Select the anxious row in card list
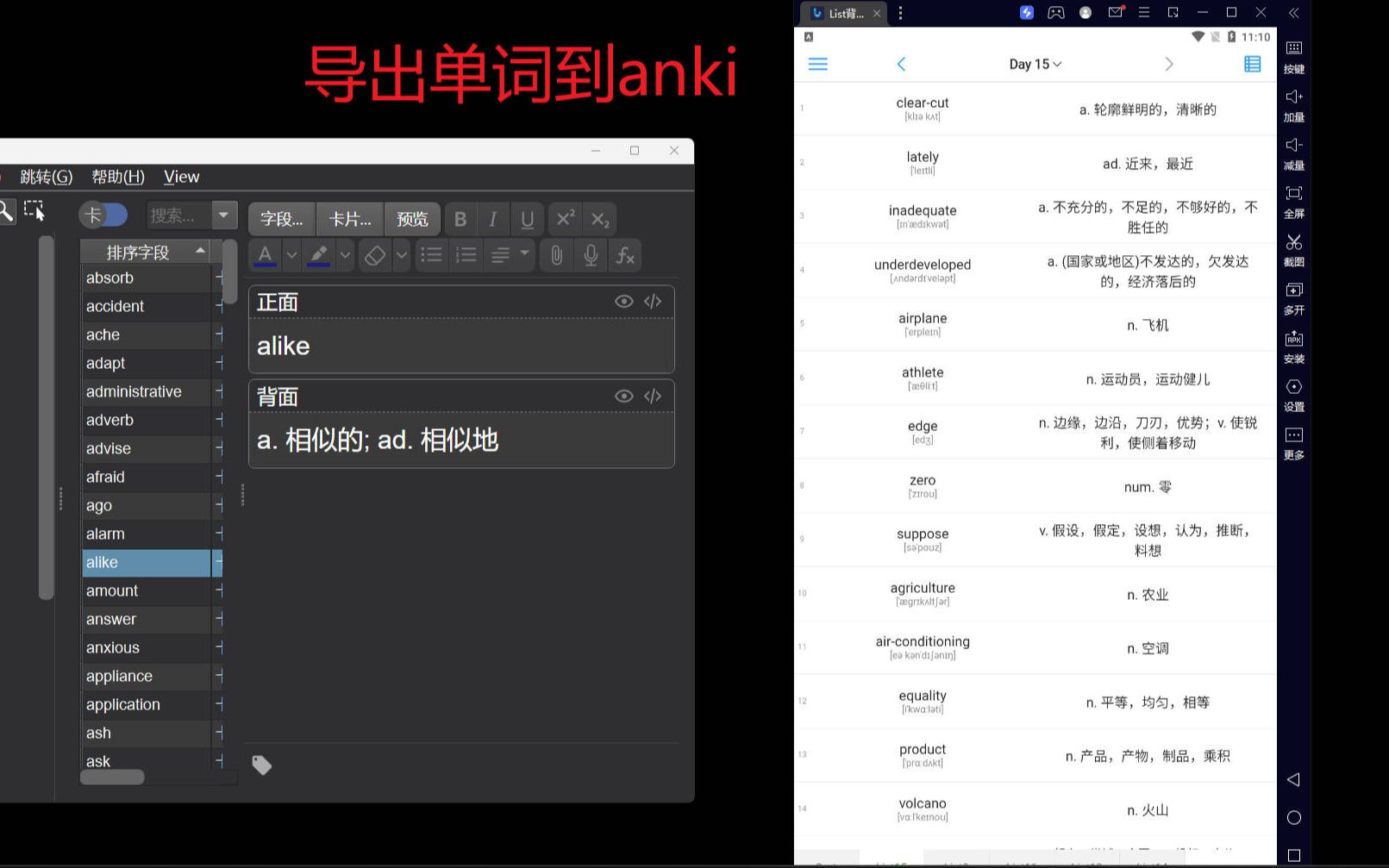Image resolution: width=1389 pixels, height=868 pixels. pos(147,647)
